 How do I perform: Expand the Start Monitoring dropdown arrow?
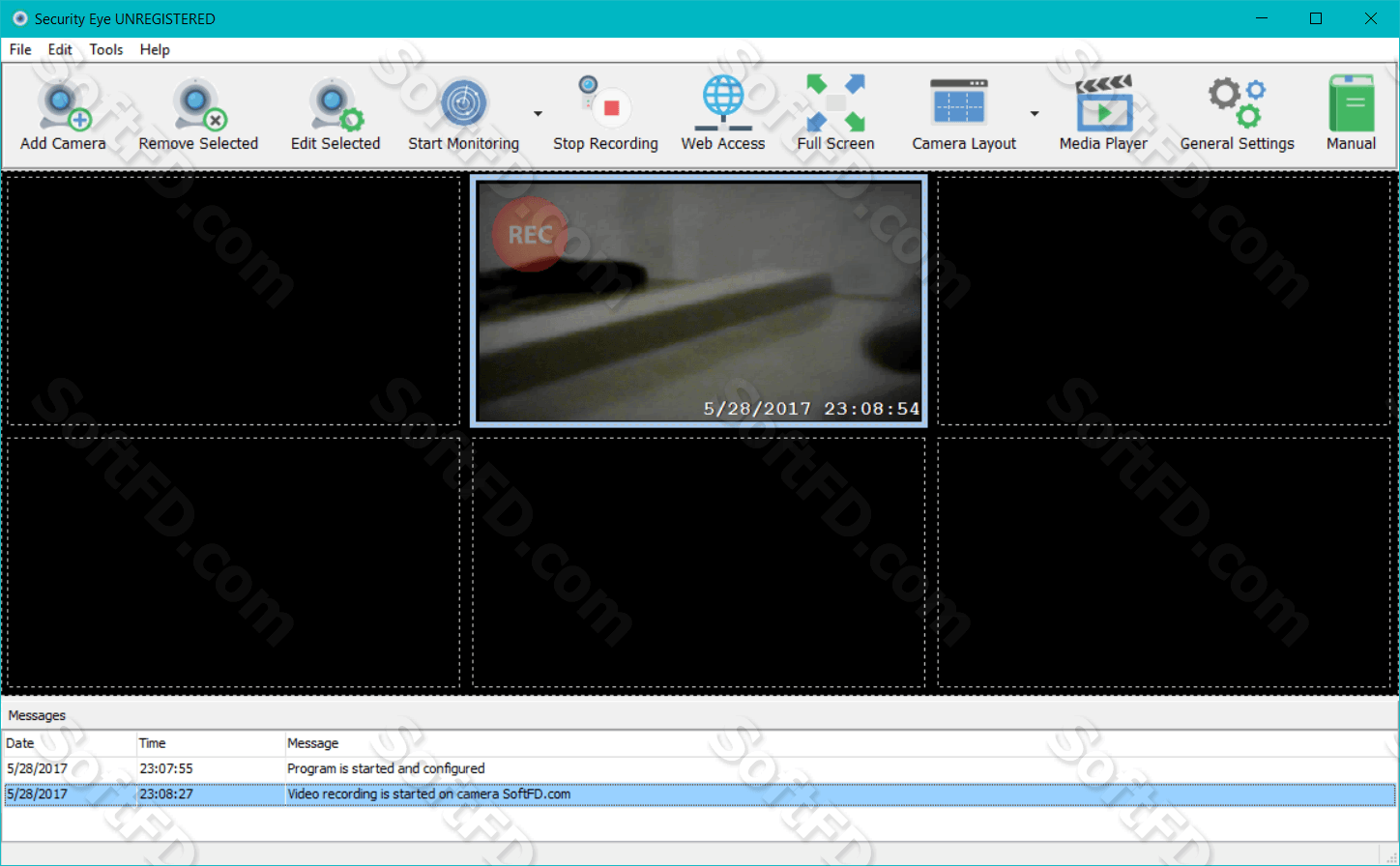pyautogui.click(x=538, y=114)
